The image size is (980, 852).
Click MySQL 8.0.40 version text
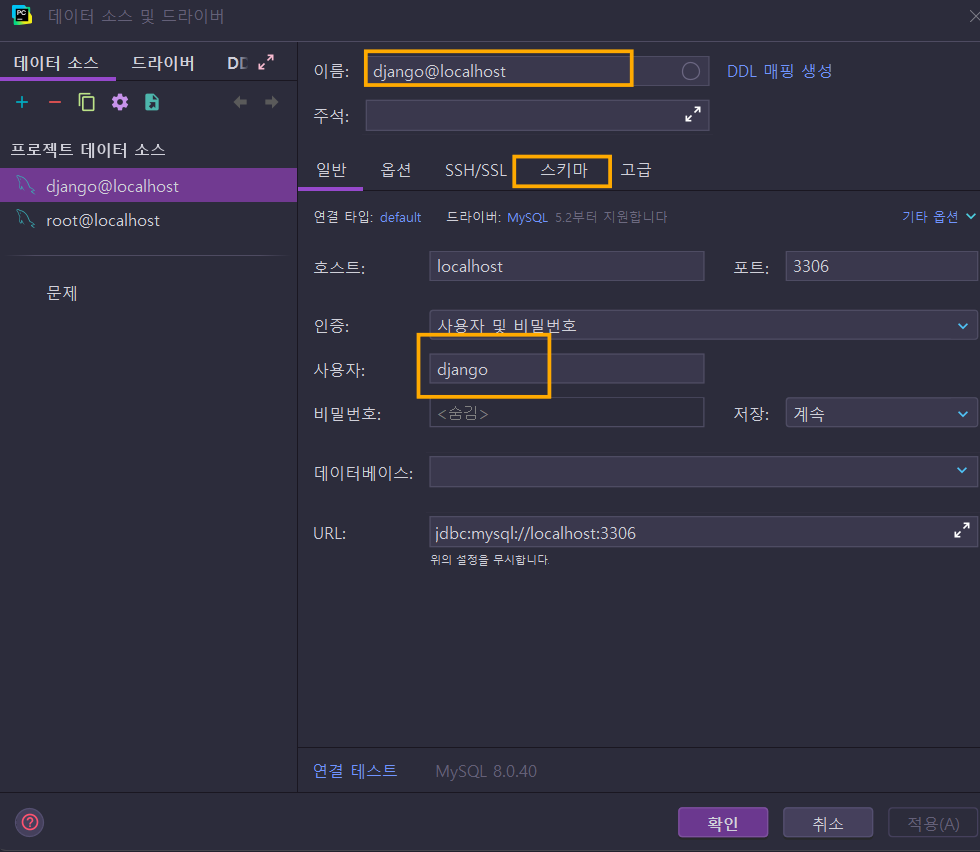click(x=486, y=771)
